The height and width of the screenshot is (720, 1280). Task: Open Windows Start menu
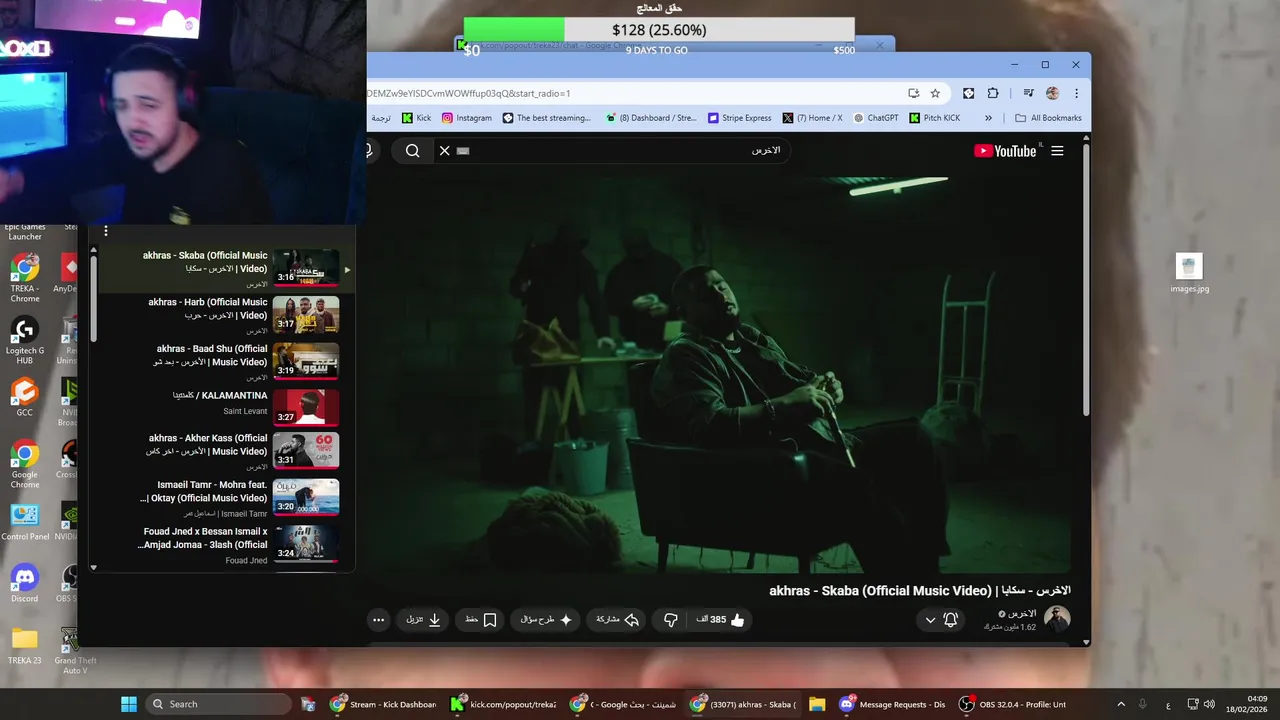pos(129,704)
